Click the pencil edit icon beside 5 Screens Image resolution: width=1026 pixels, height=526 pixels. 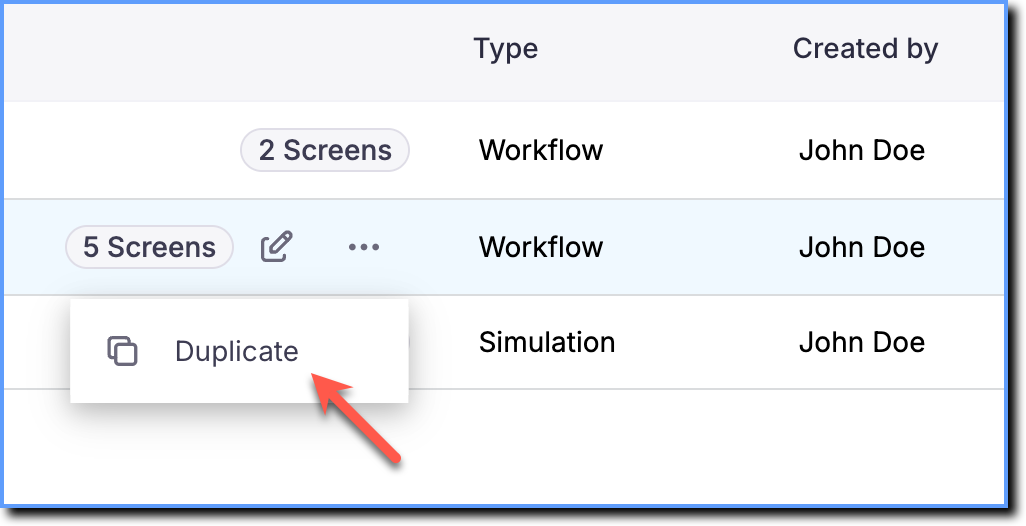pos(276,247)
